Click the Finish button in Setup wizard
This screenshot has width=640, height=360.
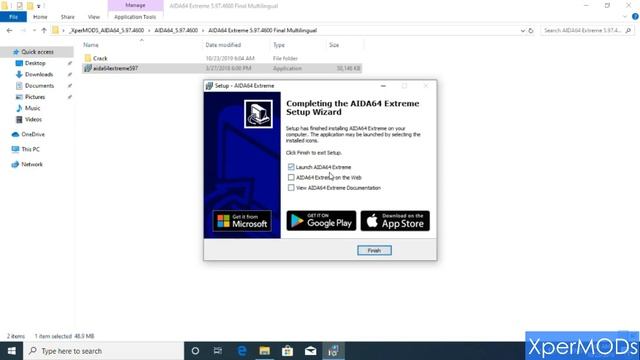click(374, 250)
